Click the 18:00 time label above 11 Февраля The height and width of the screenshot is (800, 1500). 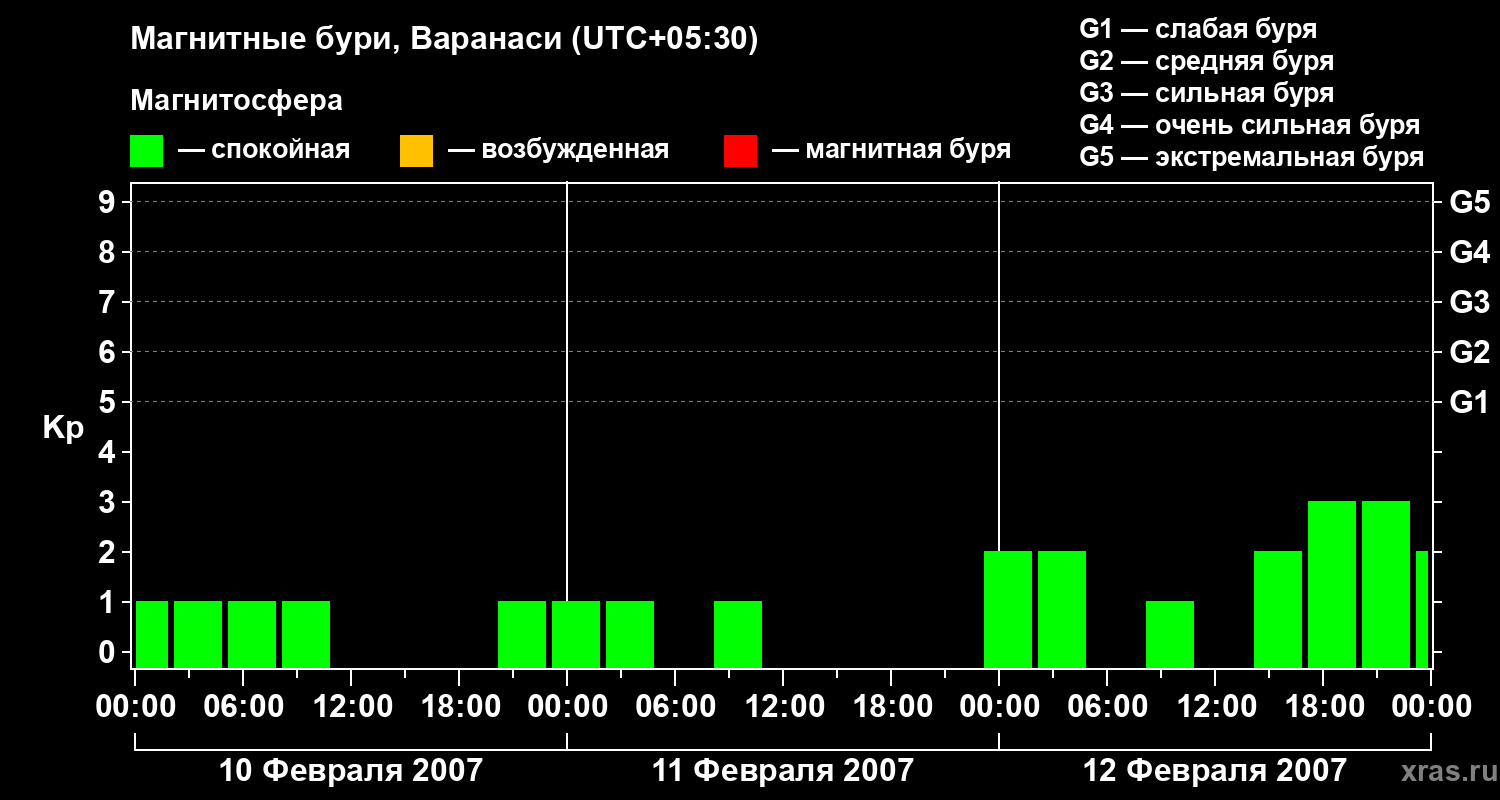coord(891,707)
